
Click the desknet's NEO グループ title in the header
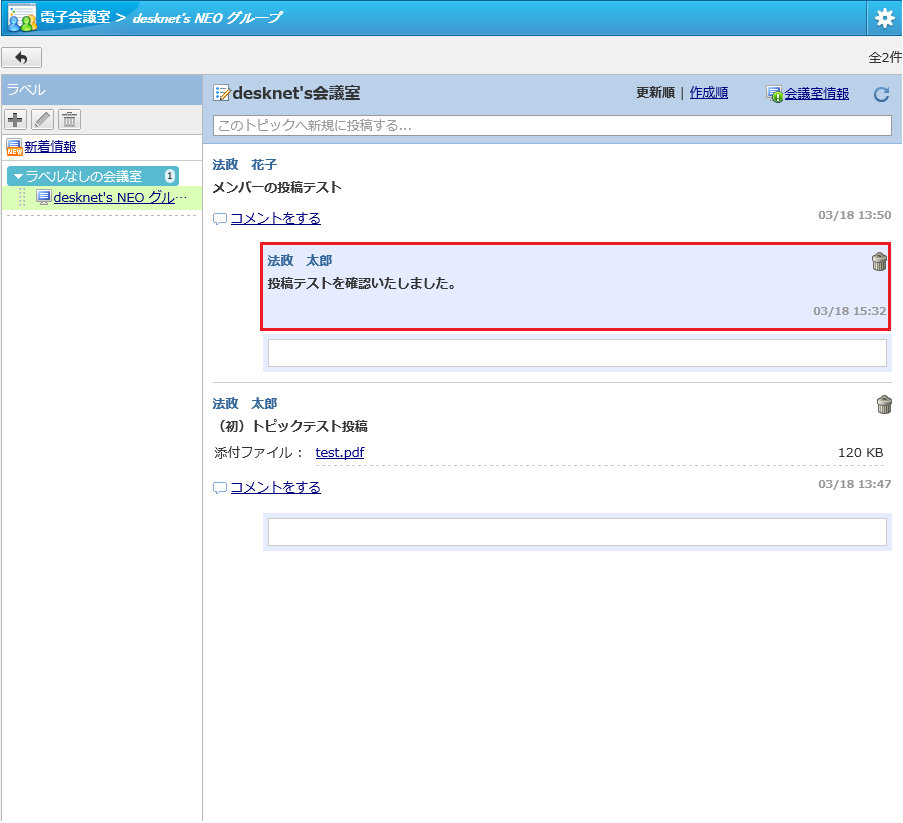pyautogui.click(x=207, y=18)
